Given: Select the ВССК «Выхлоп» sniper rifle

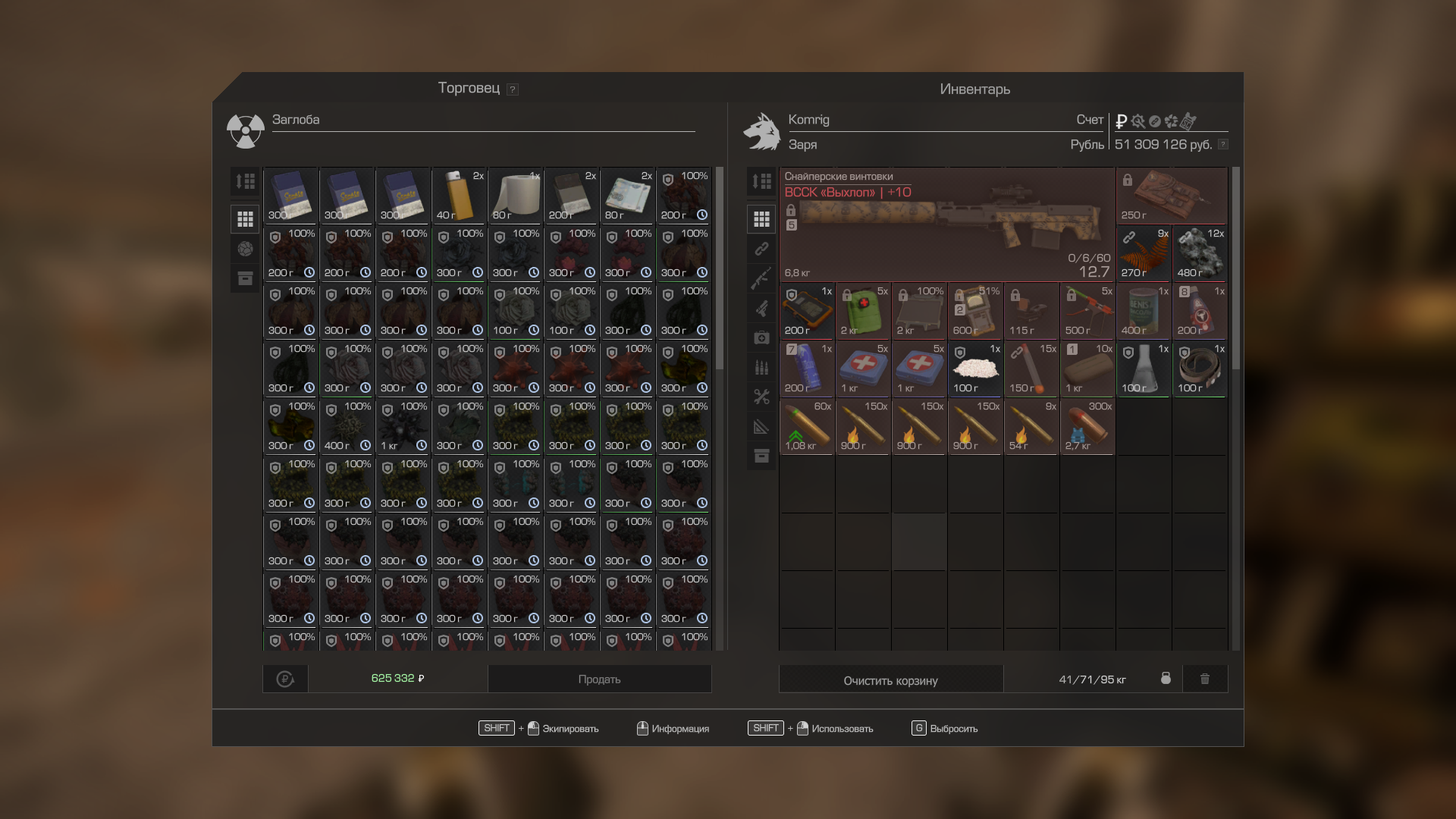Looking at the screenshot, I should (x=947, y=224).
